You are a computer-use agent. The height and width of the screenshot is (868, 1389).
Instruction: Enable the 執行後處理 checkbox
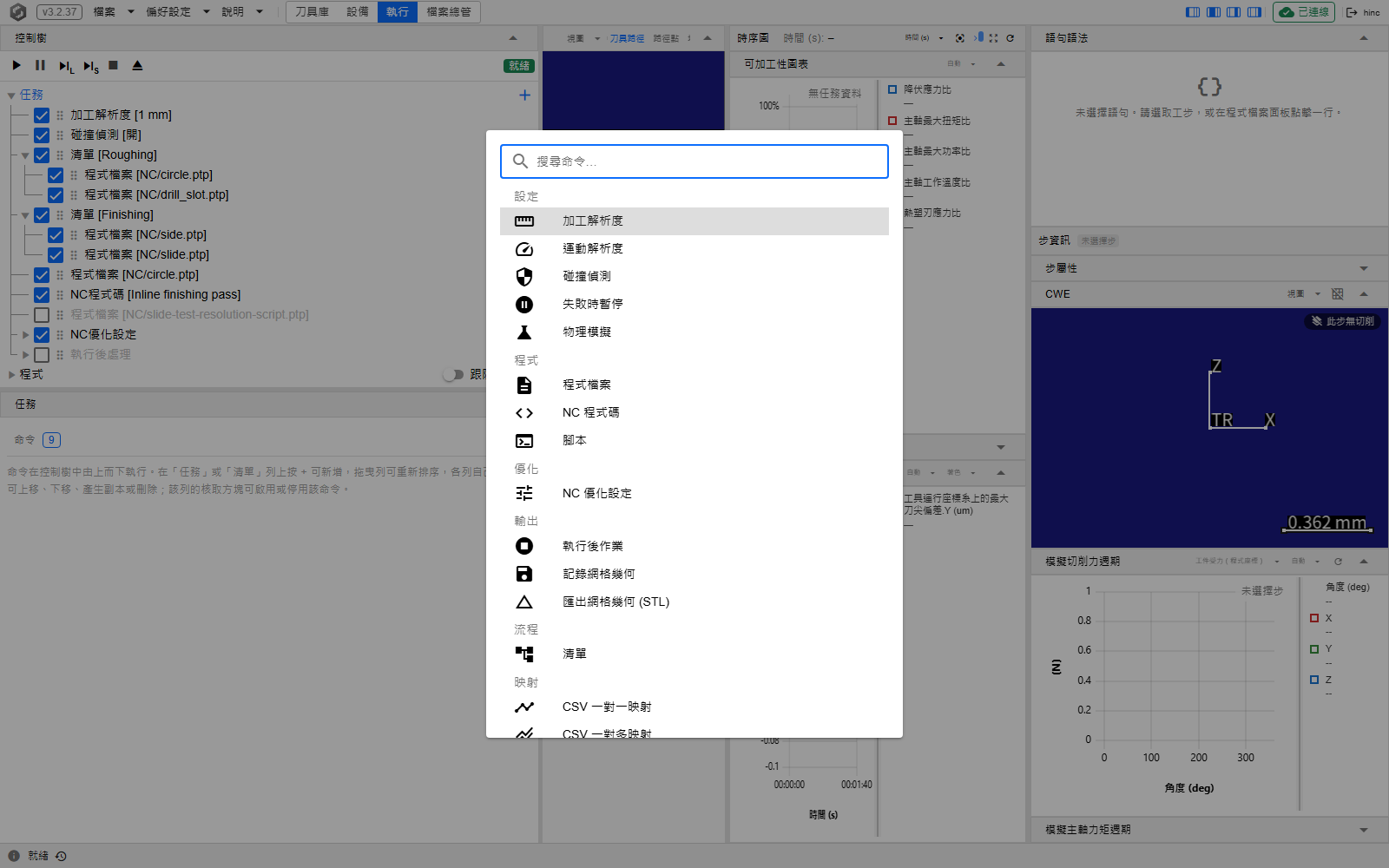[x=42, y=355]
